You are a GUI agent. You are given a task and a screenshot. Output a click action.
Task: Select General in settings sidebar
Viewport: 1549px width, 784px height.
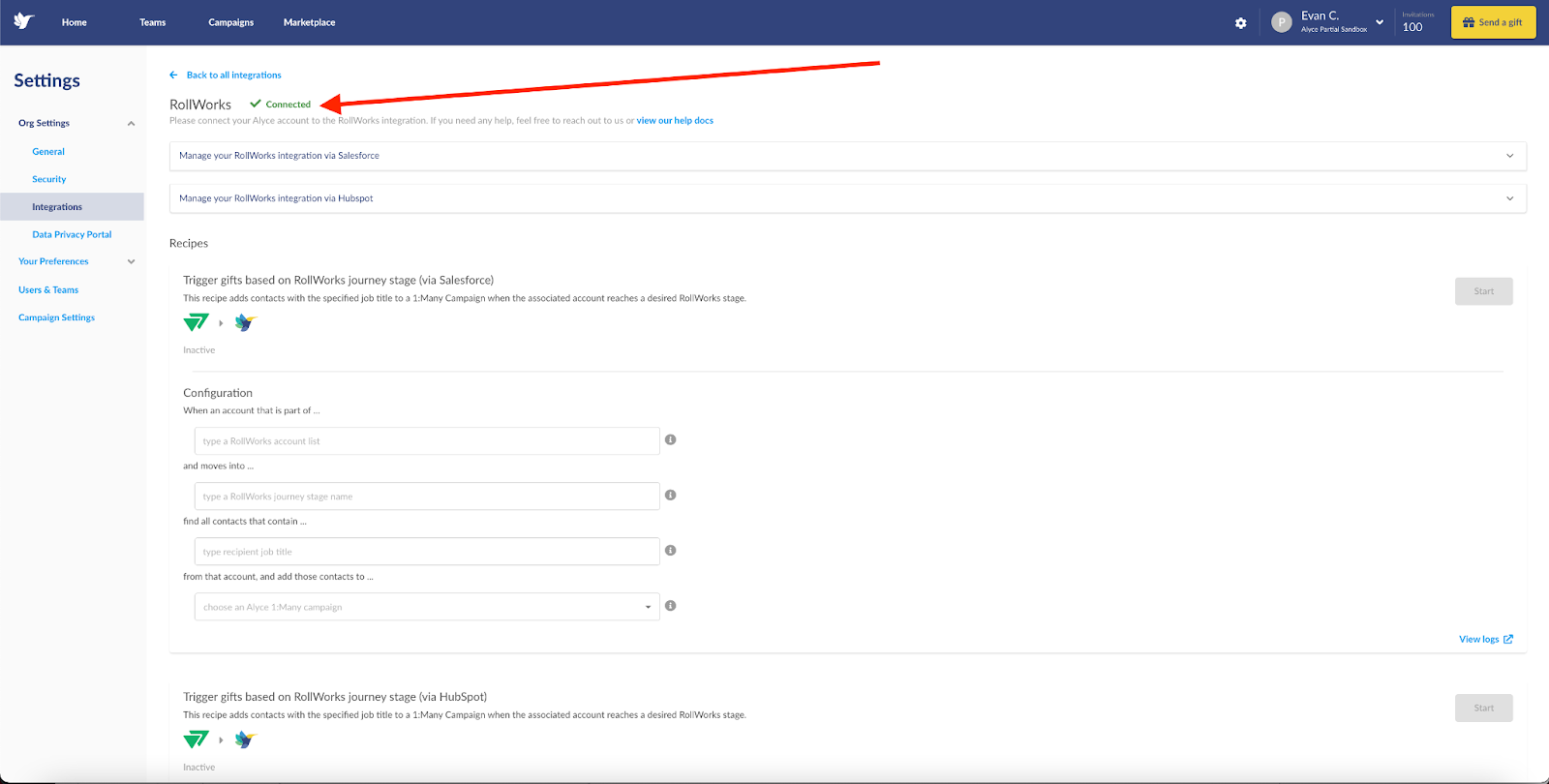[48, 152]
